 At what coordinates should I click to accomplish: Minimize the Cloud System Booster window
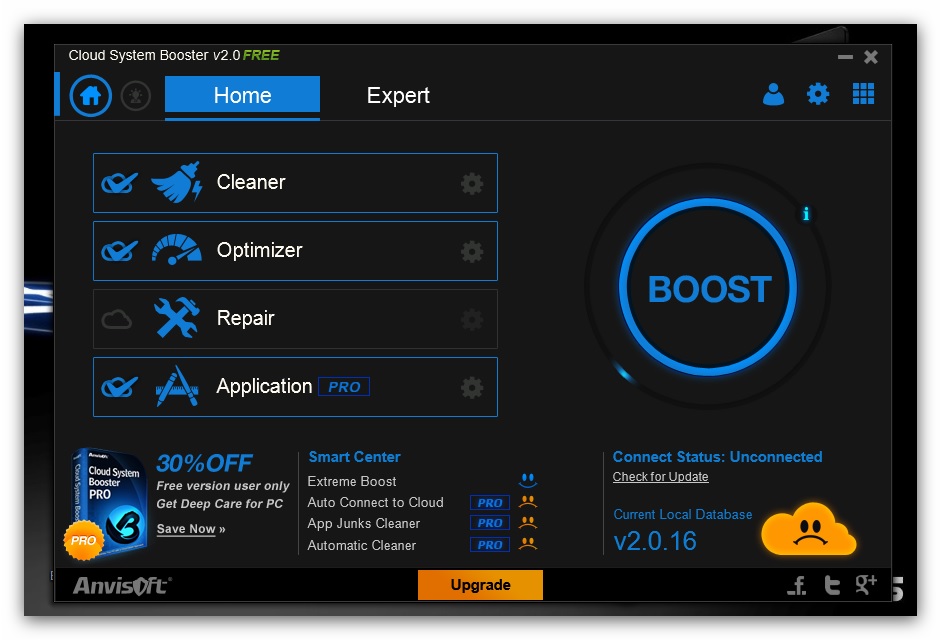pos(845,57)
